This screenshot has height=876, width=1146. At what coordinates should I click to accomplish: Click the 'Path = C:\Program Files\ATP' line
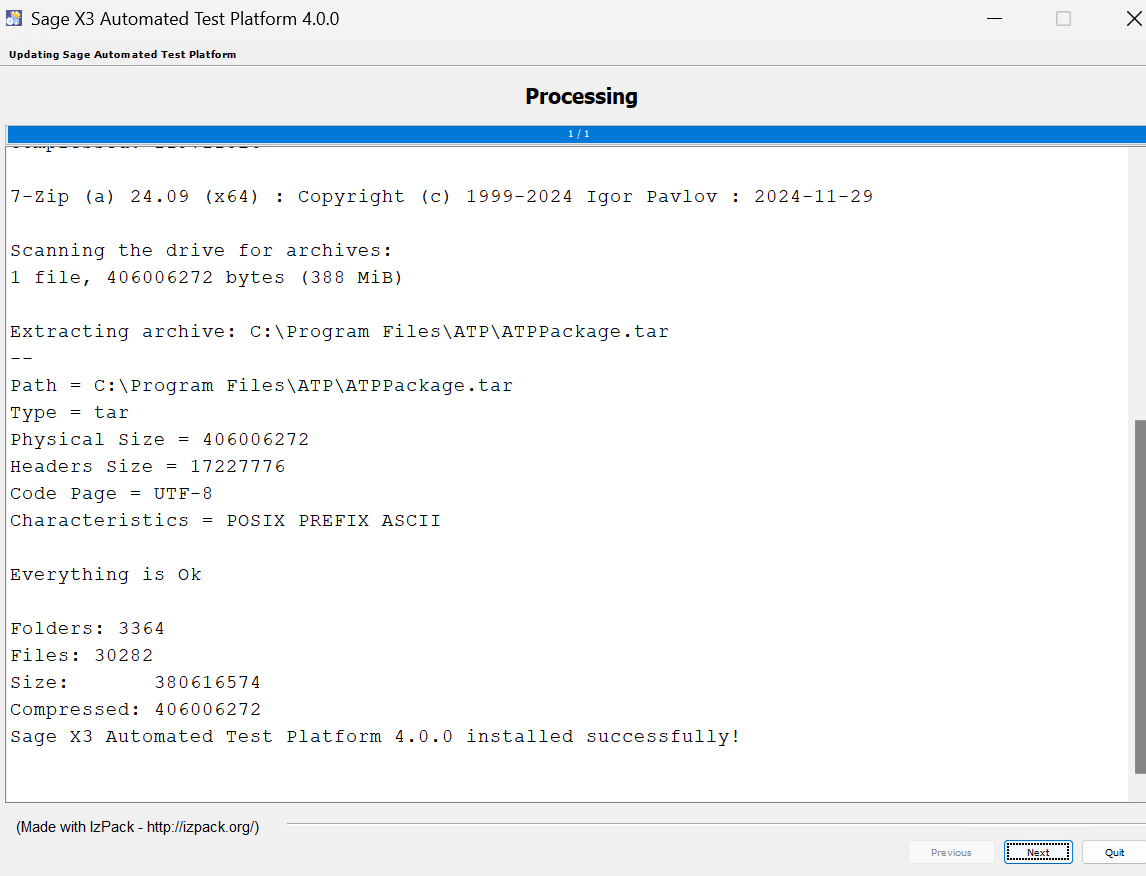[262, 386]
